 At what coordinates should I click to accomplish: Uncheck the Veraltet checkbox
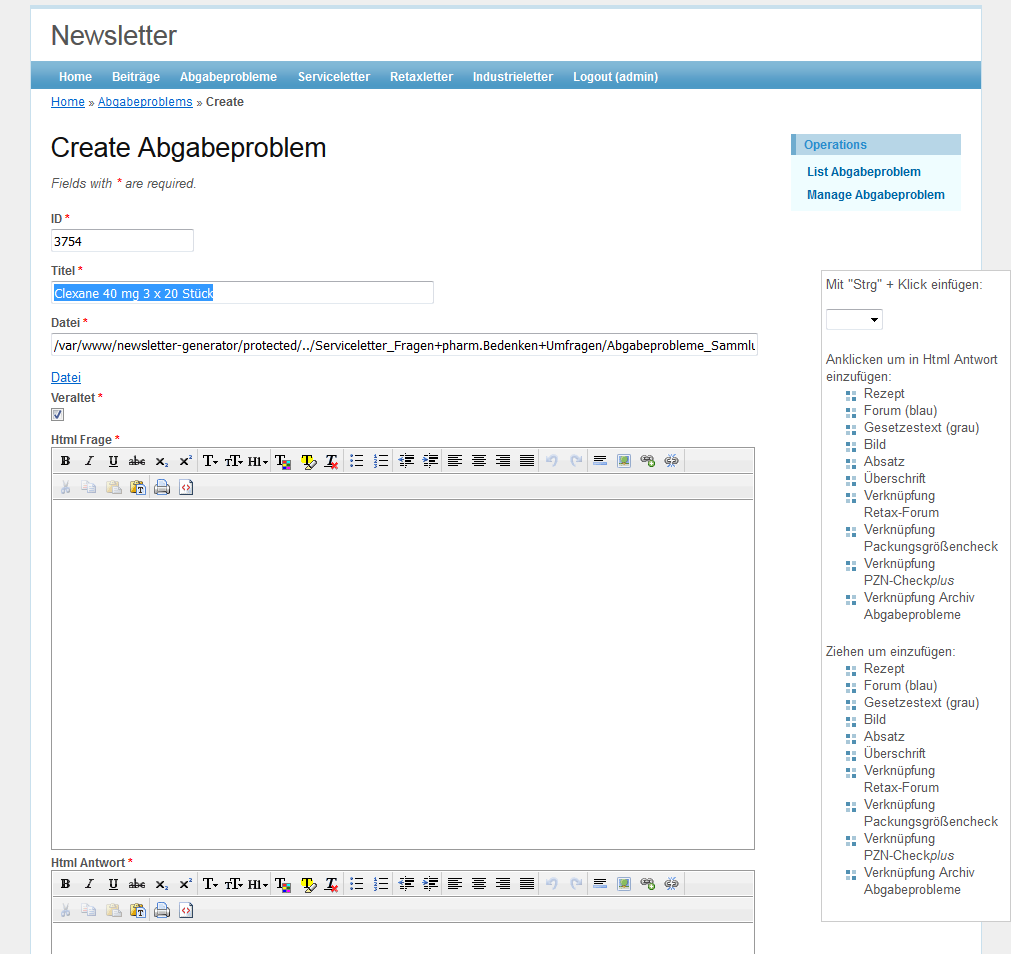[58, 415]
